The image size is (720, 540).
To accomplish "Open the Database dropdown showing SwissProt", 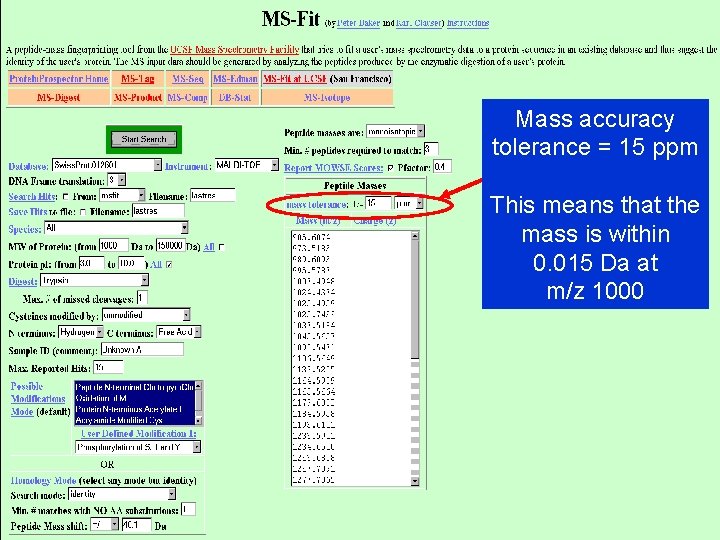I will [x=107, y=165].
